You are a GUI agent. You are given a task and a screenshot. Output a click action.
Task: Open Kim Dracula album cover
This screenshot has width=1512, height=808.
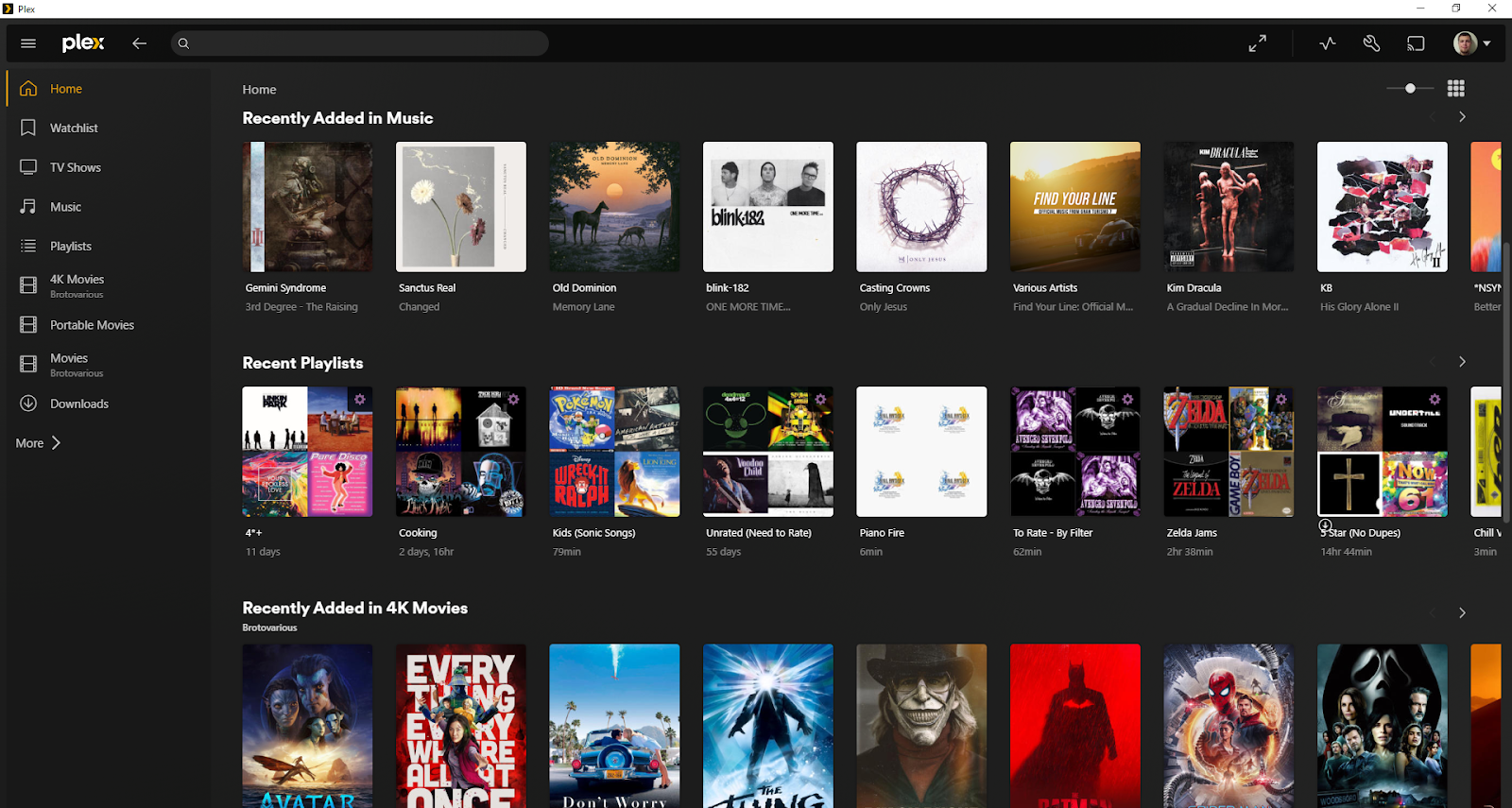[x=1228, y=207]
